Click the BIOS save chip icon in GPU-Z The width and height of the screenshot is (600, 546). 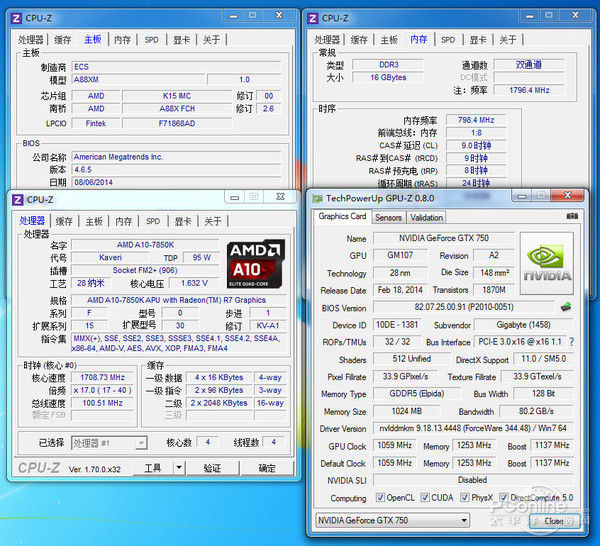point(567,307)
